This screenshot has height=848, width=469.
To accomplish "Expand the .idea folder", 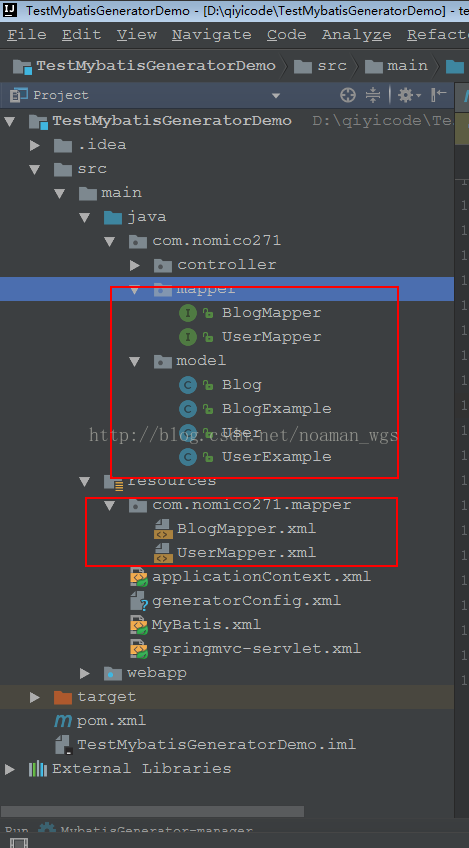I will click(x=35, y=145).
